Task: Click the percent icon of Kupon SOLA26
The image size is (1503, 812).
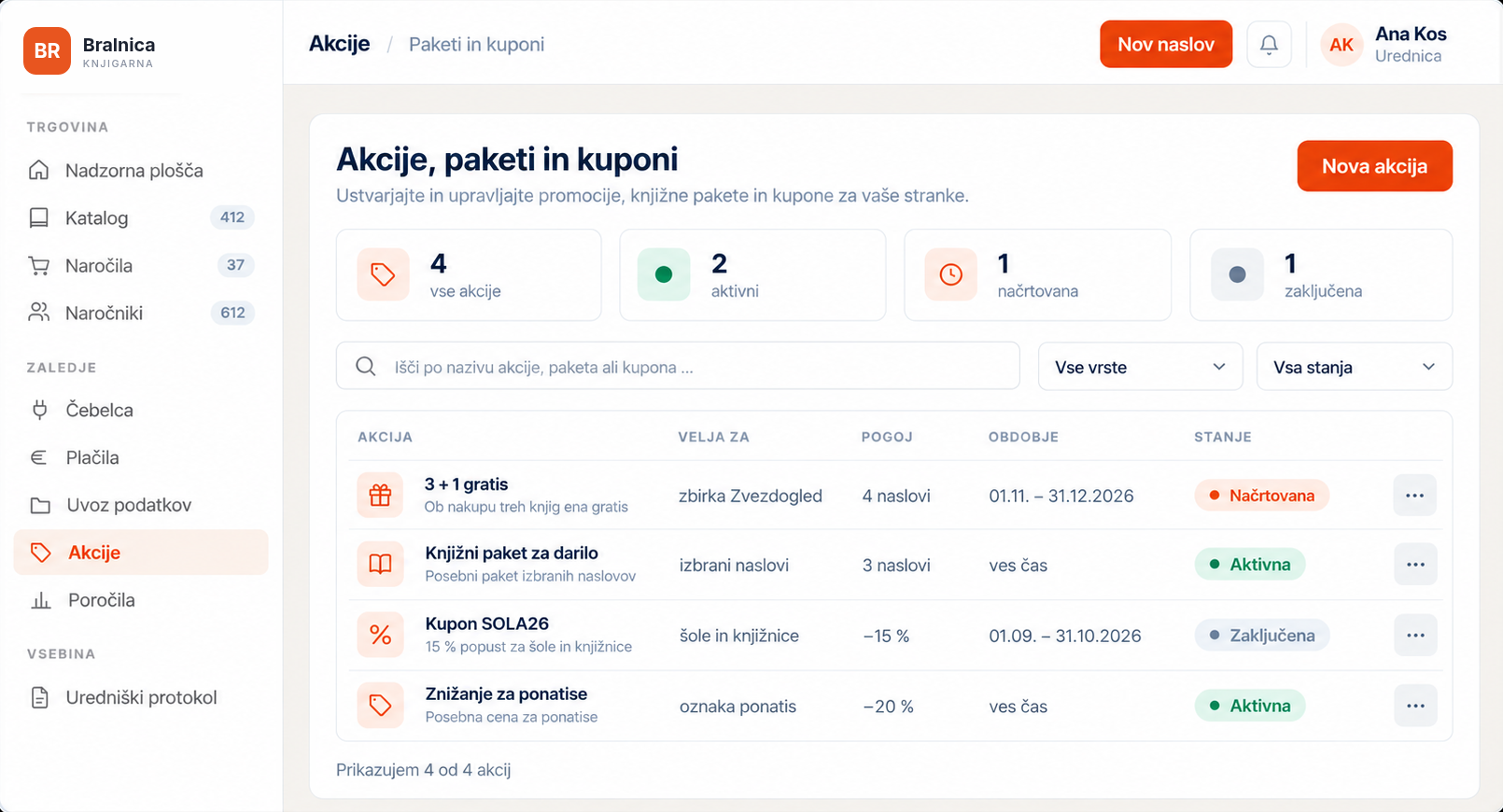Action: (380, 635)
